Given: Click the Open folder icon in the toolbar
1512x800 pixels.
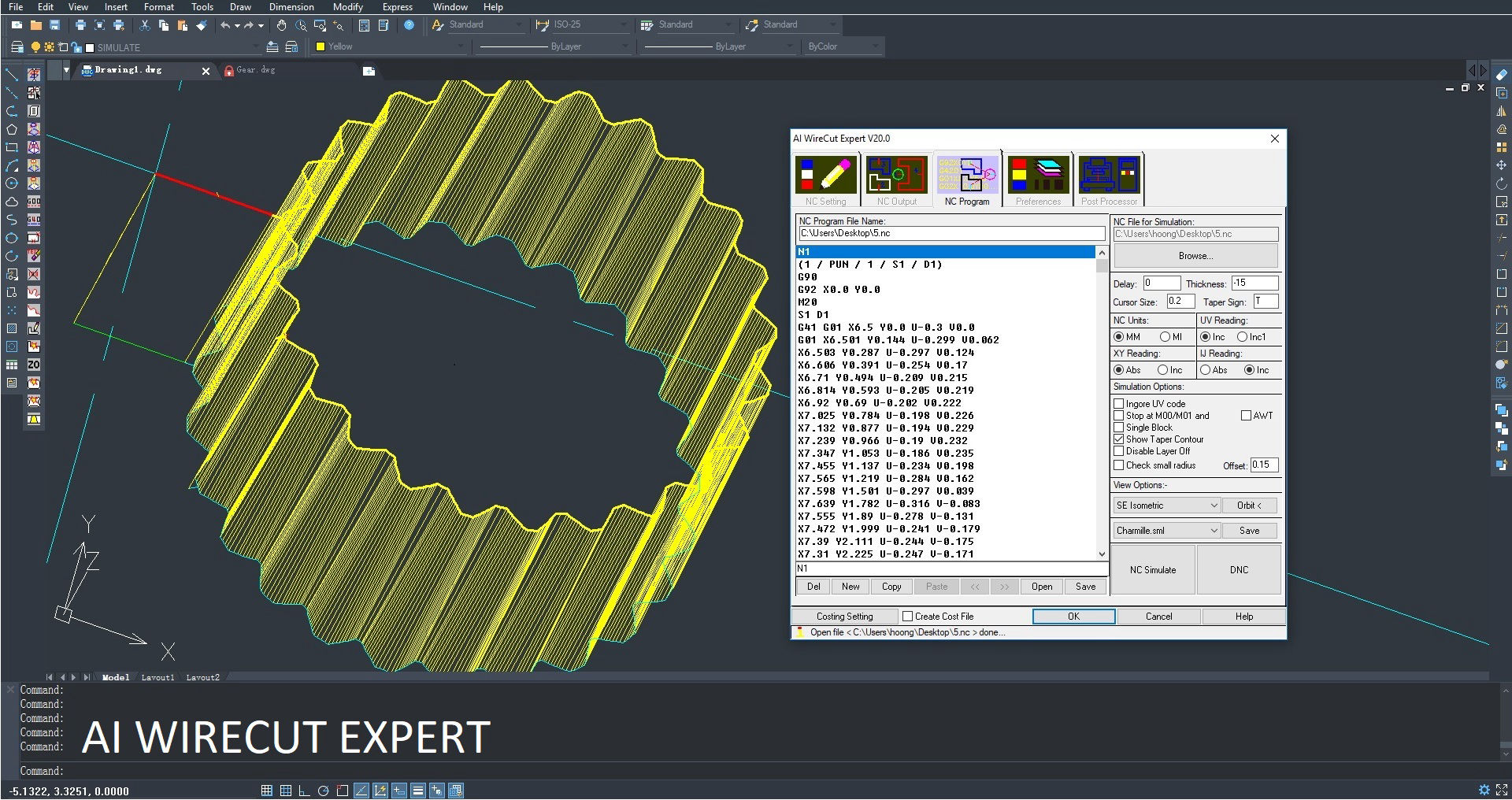Looking at the screenshot, I should (35, 25).
